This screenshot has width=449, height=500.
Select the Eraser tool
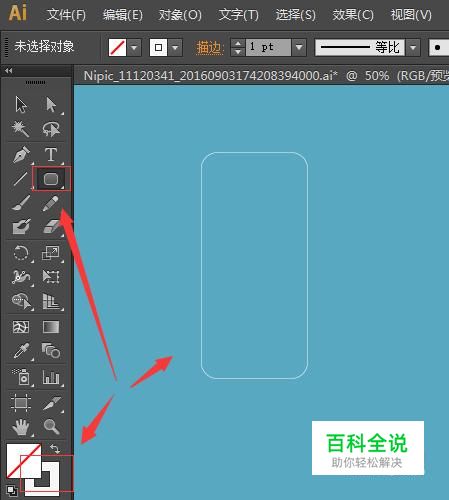pyautogui.click(x=51, y=226)
